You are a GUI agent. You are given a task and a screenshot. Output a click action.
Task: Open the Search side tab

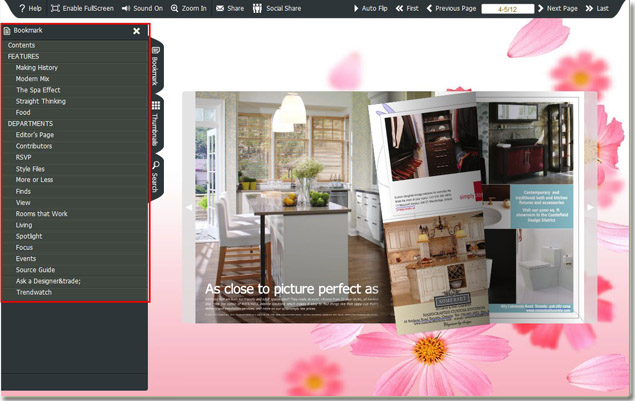(156, 177)
